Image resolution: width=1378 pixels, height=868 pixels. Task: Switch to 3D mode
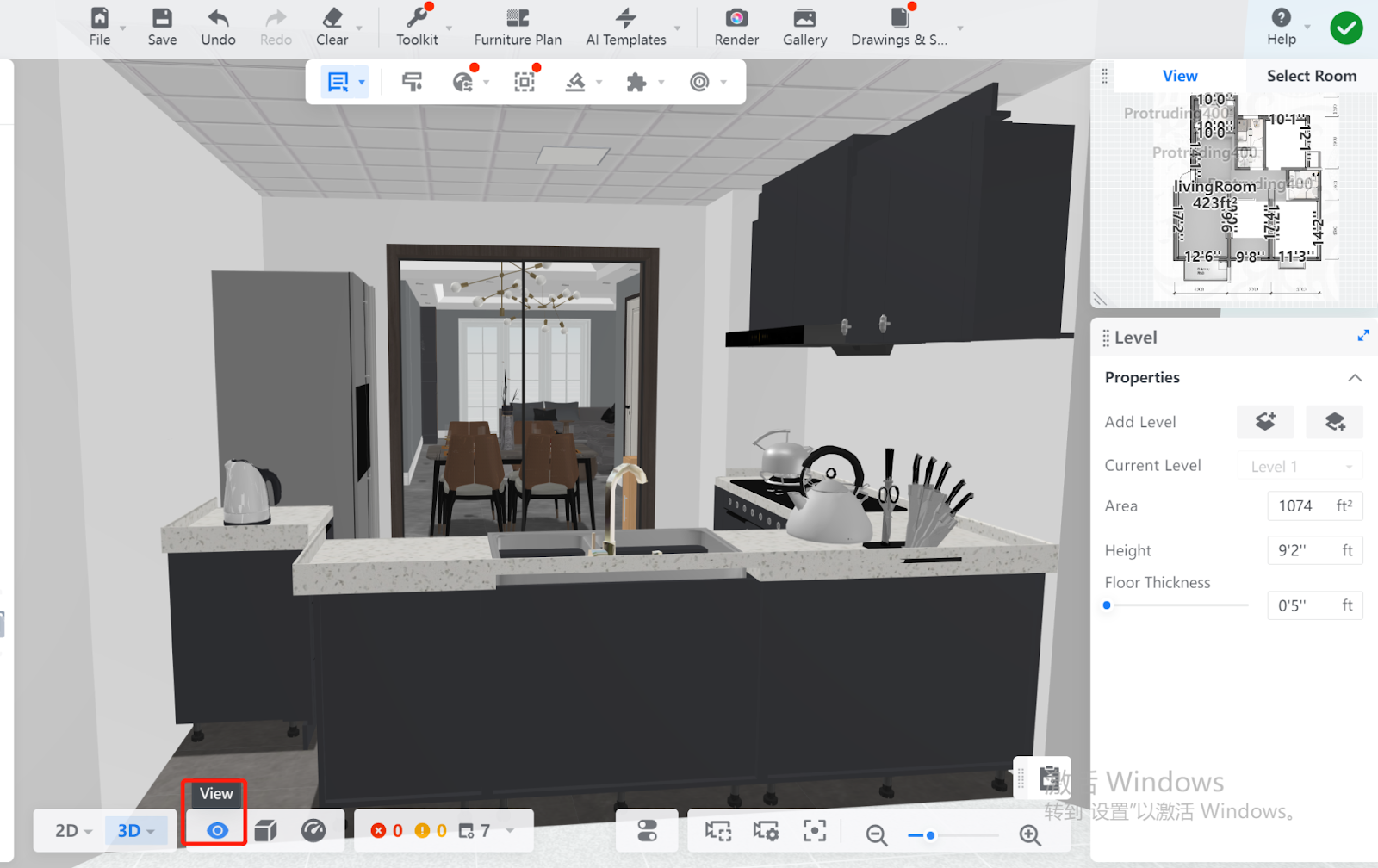[x=136, y=831]
